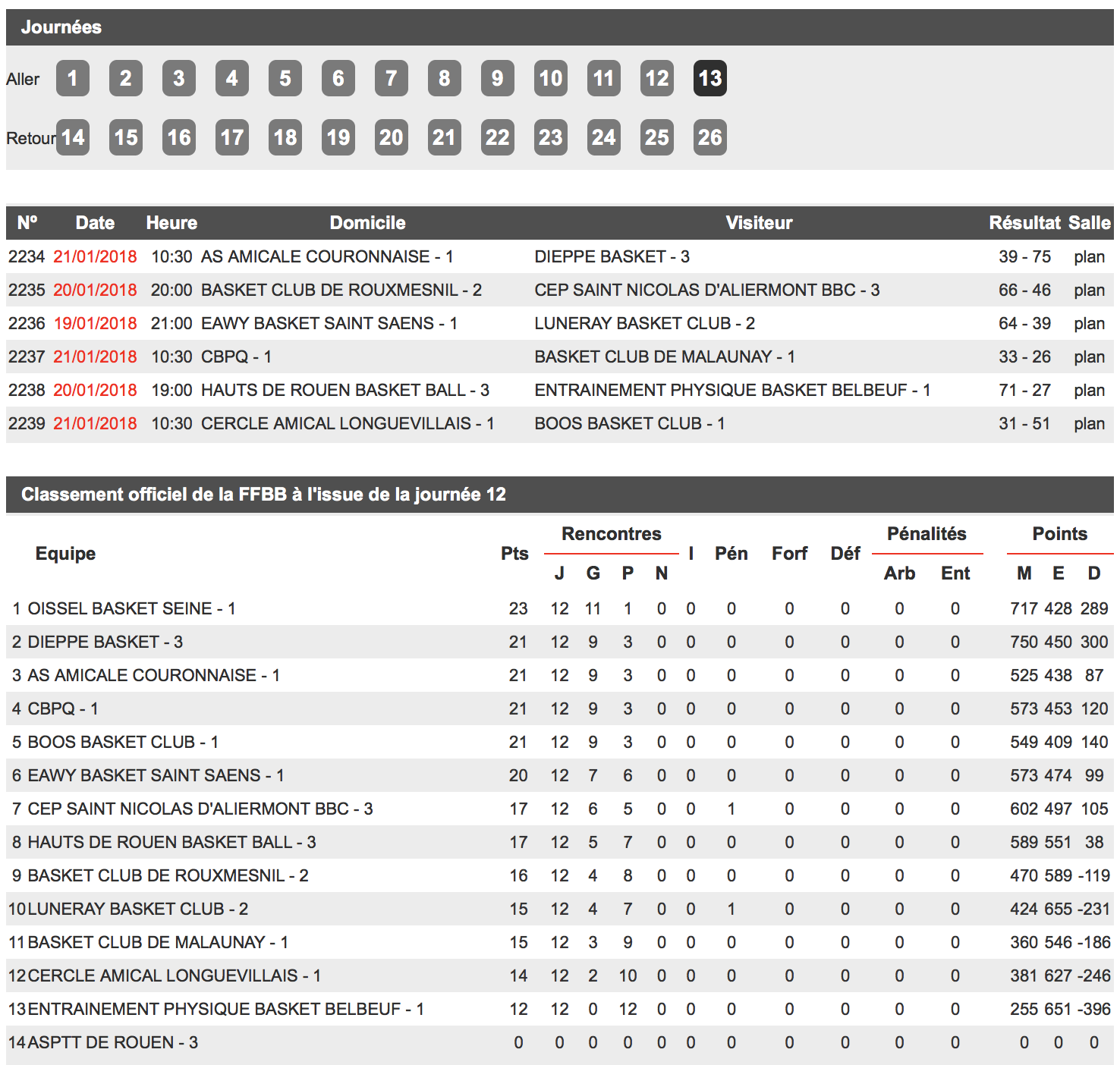Click the Domicile column header
Viewport: 1120px width, 1065px height.
pos(367,223)
